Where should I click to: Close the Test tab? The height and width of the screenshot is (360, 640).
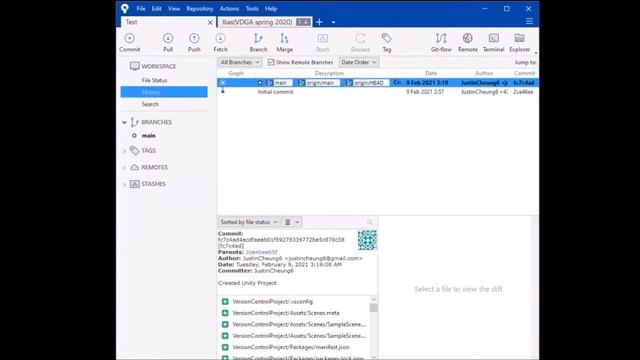point(210,22)
